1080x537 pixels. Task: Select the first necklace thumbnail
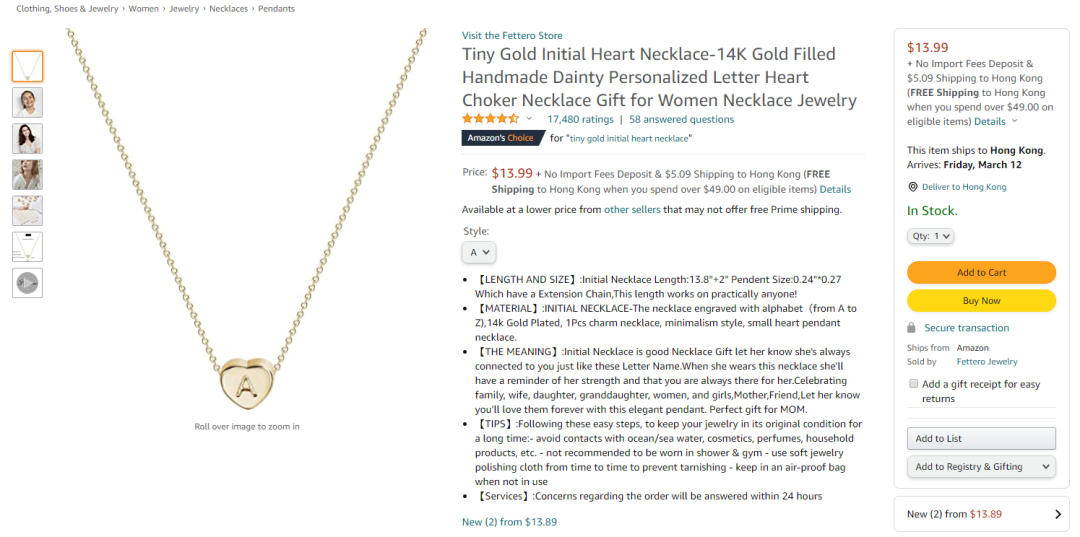(x=27, y=67)
